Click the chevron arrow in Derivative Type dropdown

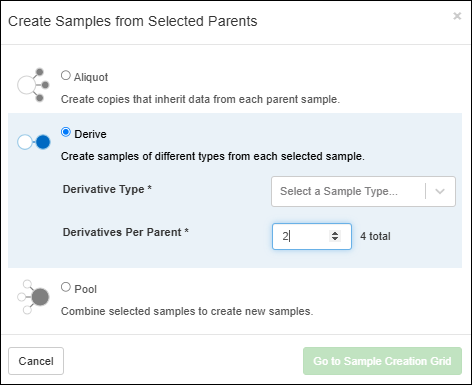click(x=440, y=191)
